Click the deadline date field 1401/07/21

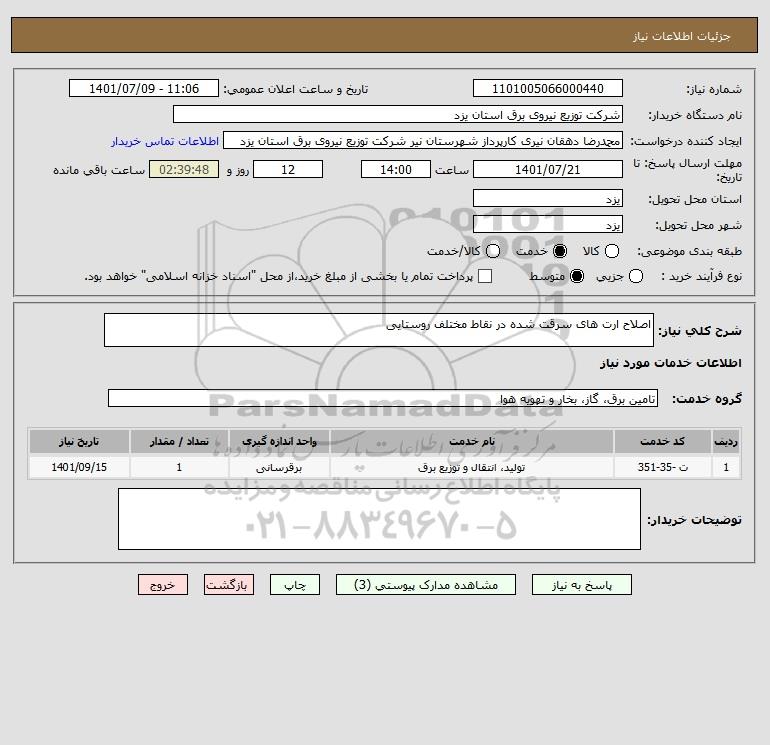(548, 170)
